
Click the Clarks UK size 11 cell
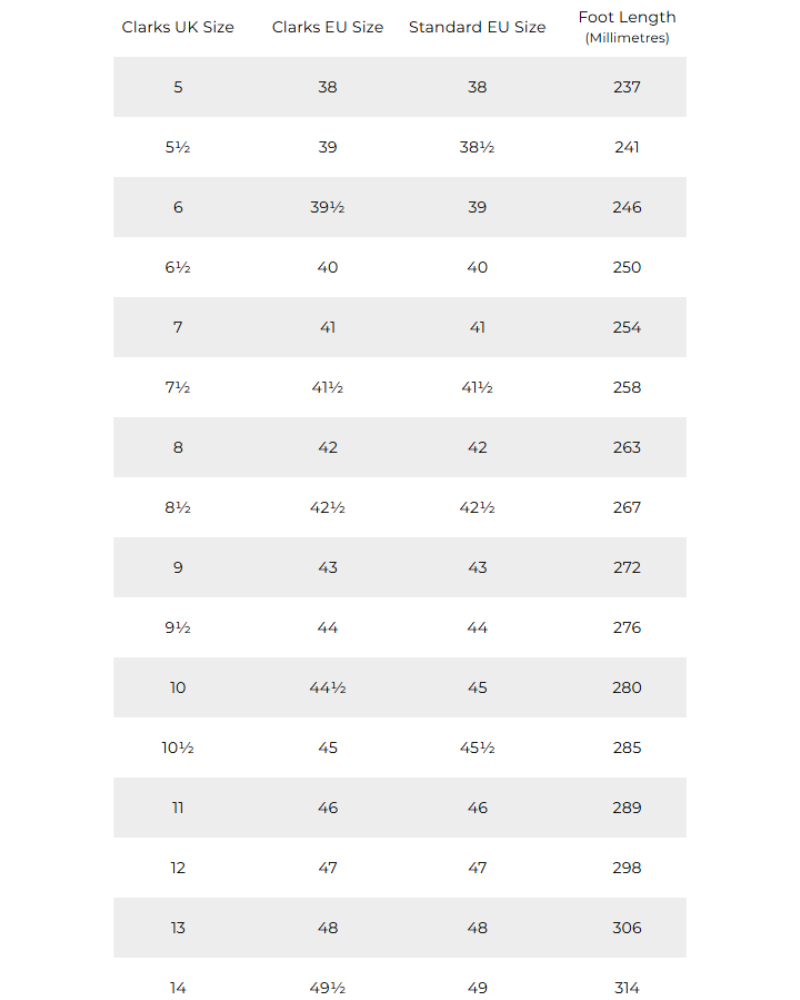point(178,807)
